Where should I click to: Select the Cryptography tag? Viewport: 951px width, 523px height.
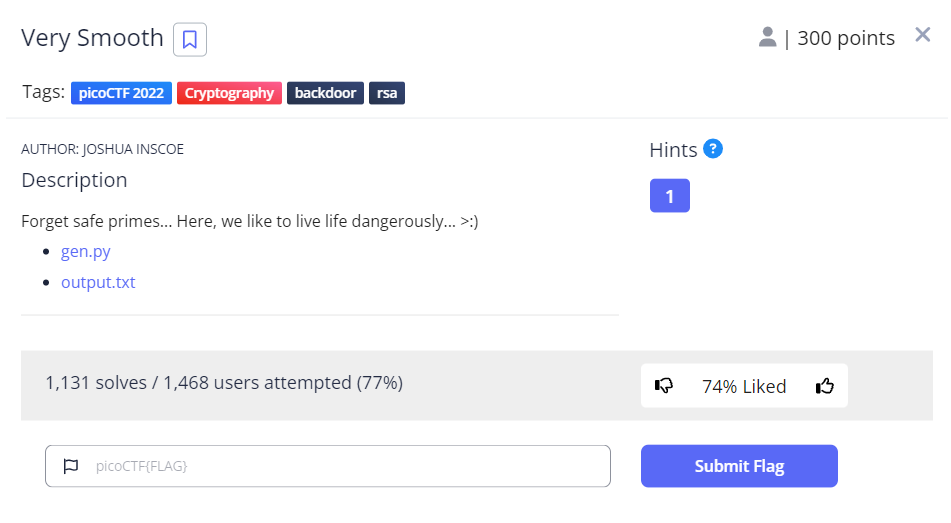[229, 93]
